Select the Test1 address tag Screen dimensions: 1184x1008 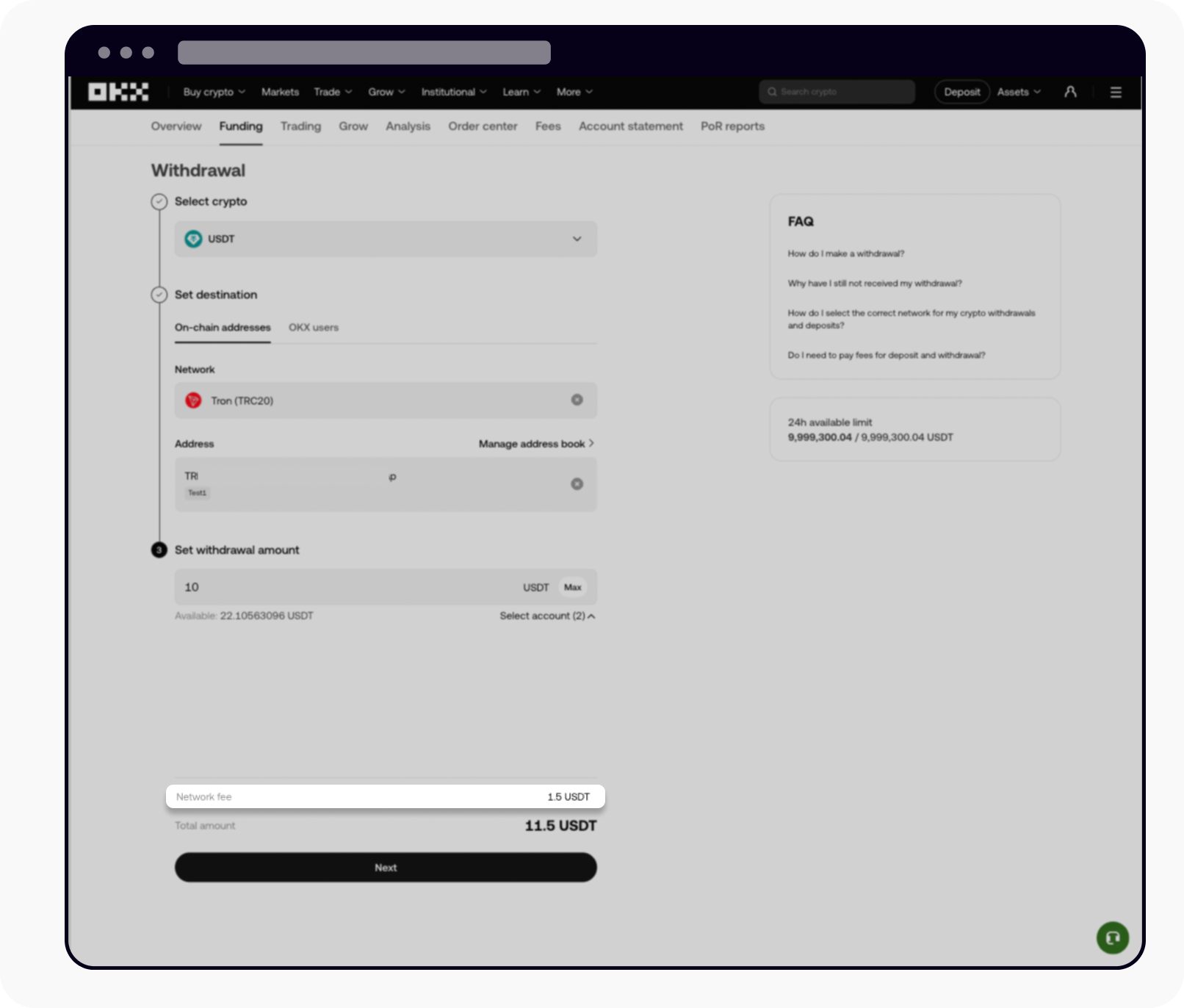[197, 493]
